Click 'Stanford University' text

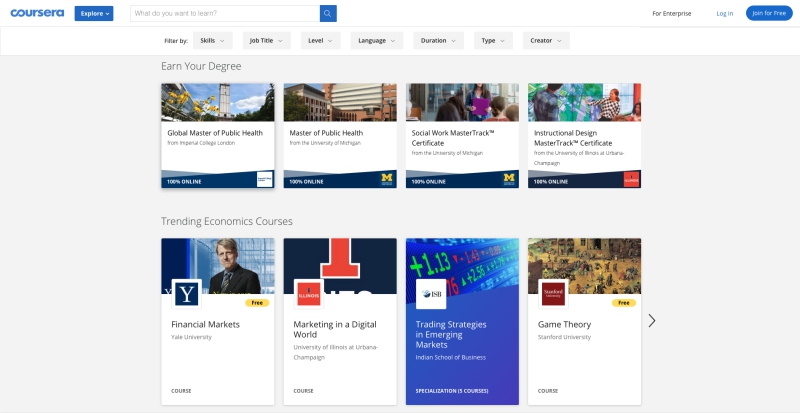(564, 337)
